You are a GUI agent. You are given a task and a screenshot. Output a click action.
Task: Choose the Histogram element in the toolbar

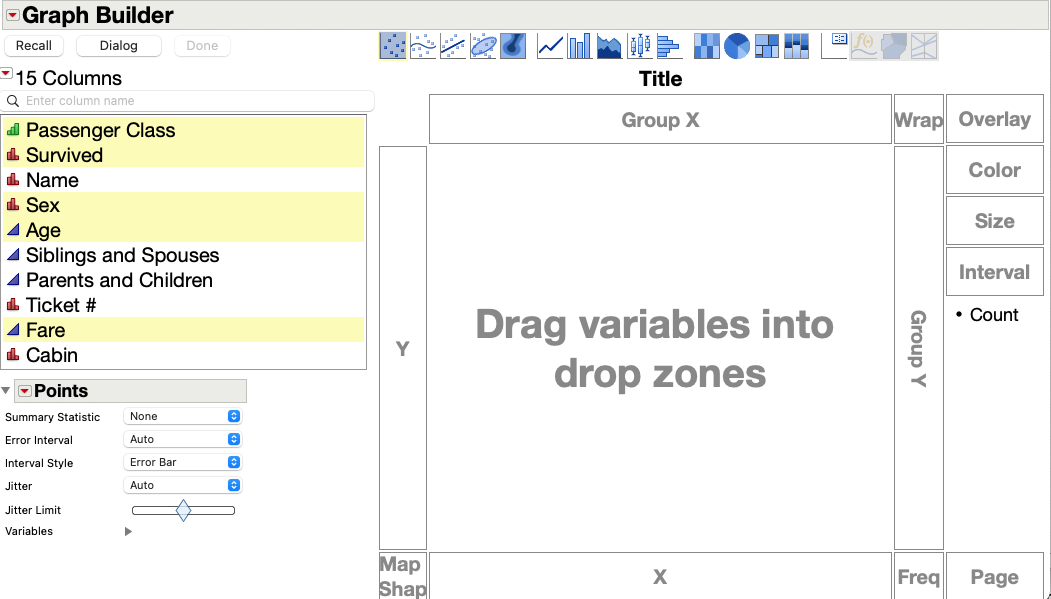coord(669,45)
